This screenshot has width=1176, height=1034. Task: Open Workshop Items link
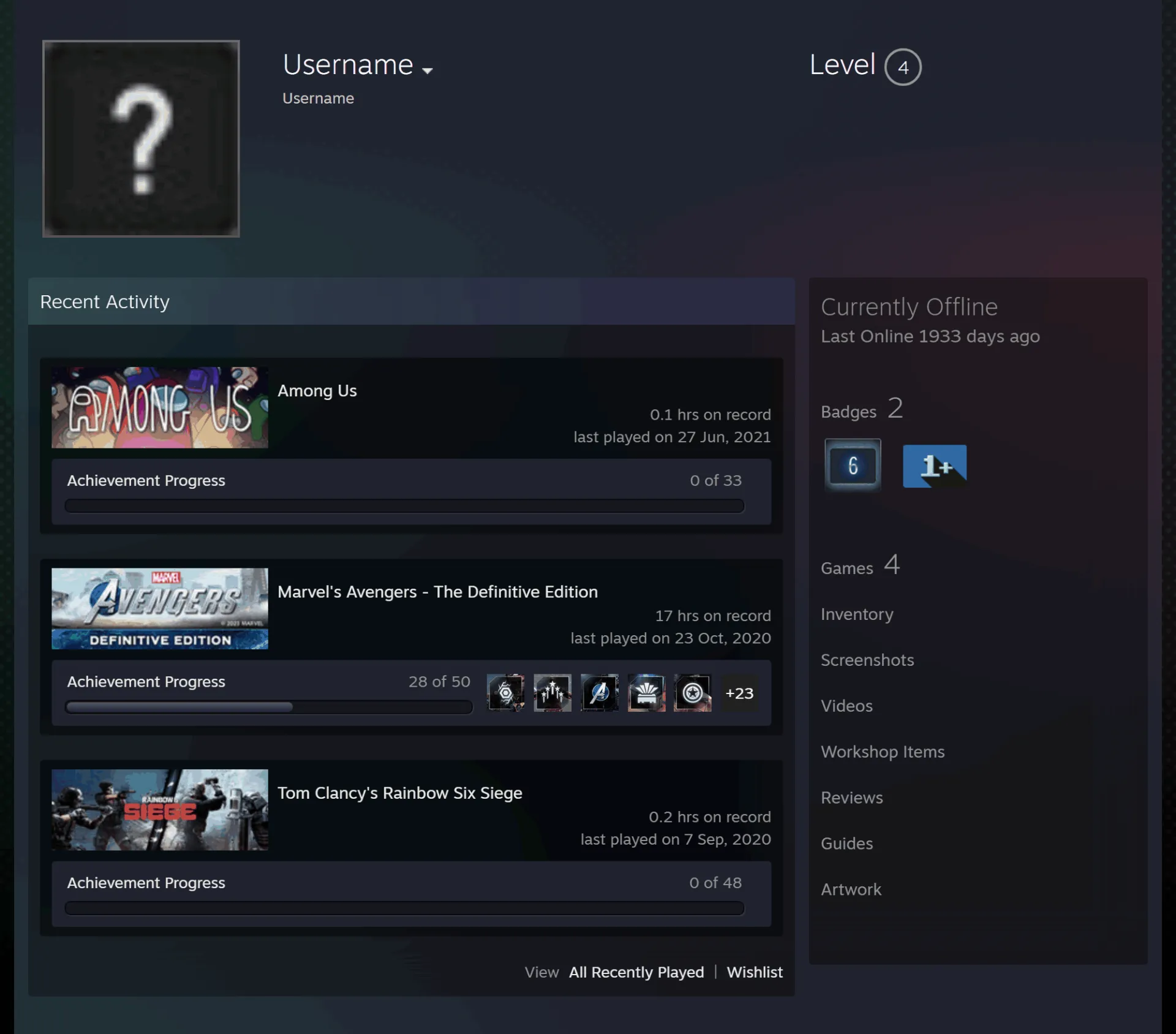tap(883, 752)
